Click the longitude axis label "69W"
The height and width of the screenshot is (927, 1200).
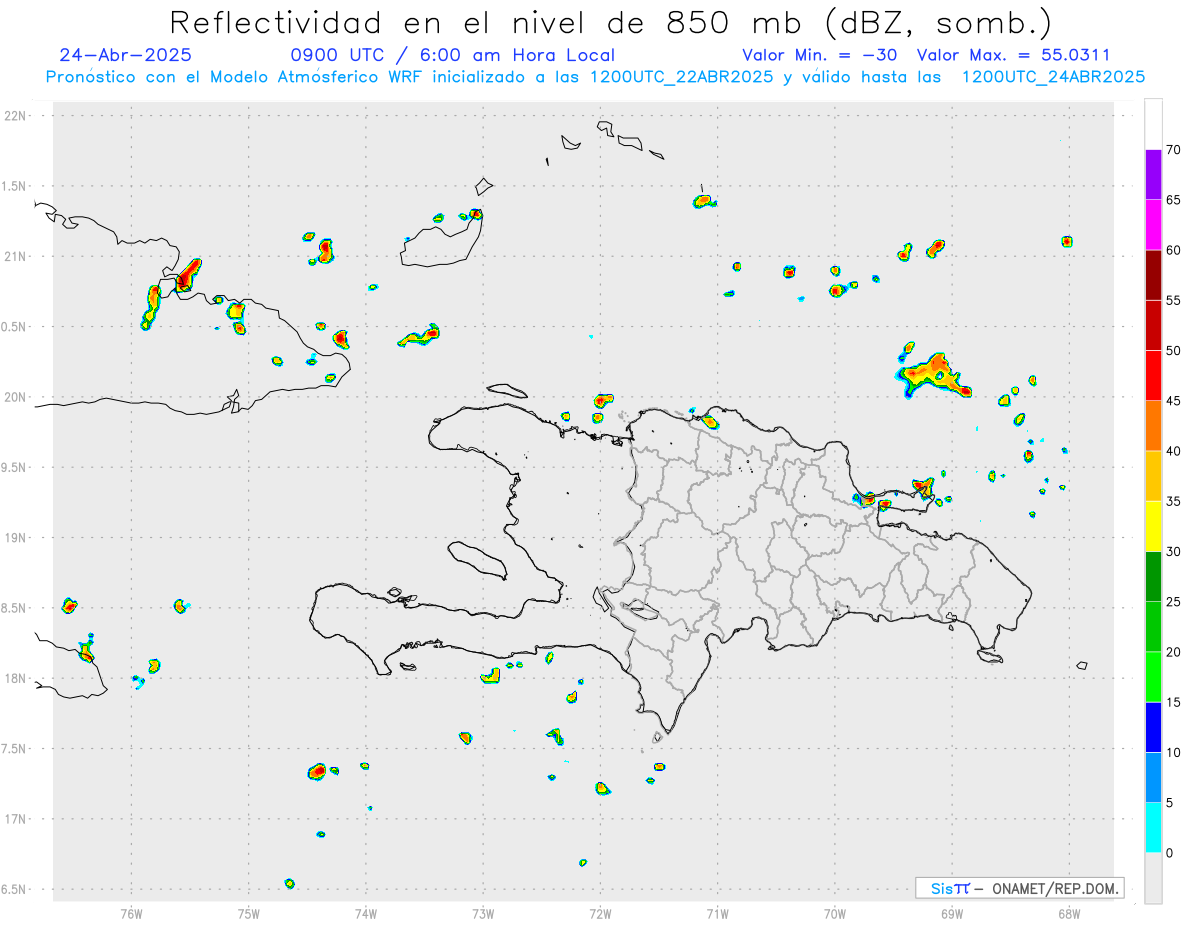pos(952,913)
